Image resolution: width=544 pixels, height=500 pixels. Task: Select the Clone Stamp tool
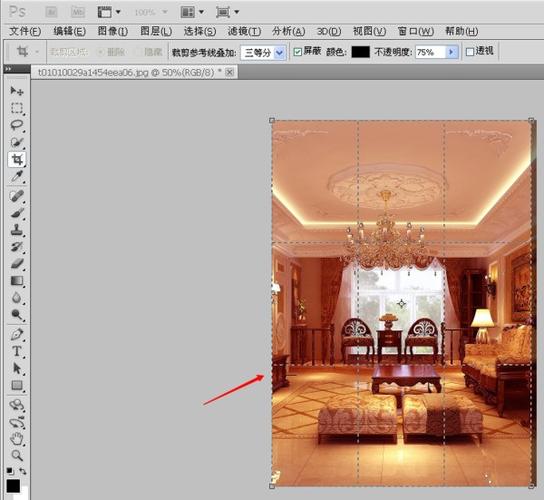[16, 229]
